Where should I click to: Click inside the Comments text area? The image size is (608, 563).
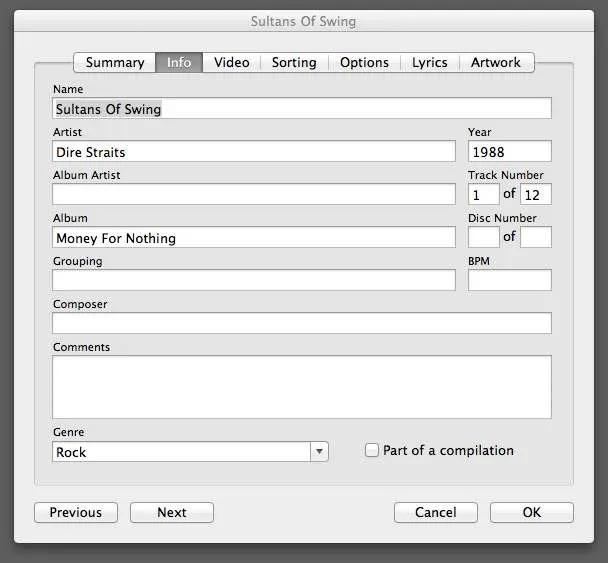[x=301, y=386]
